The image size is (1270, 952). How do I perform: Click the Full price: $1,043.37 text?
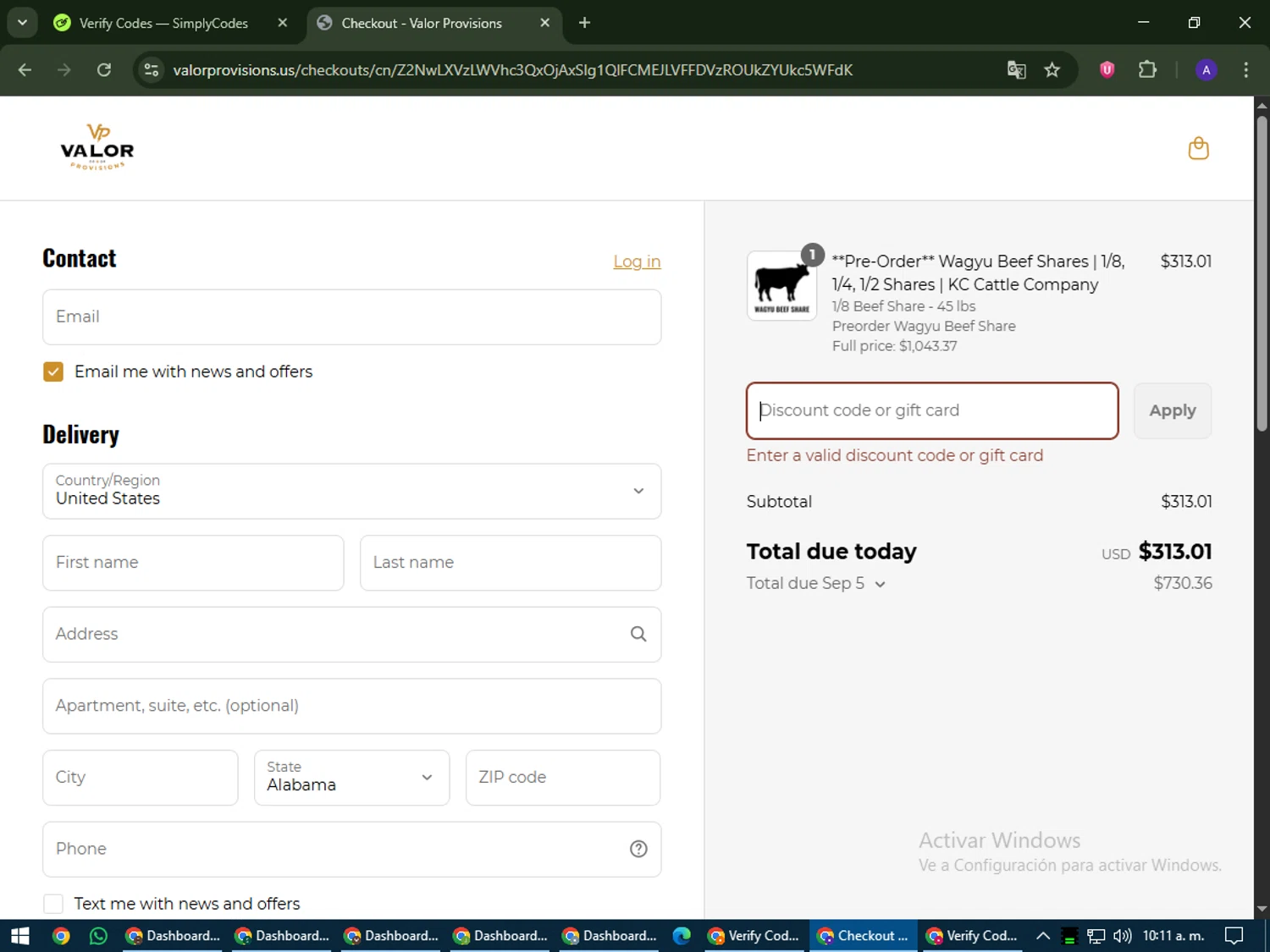tap(894, 346)
